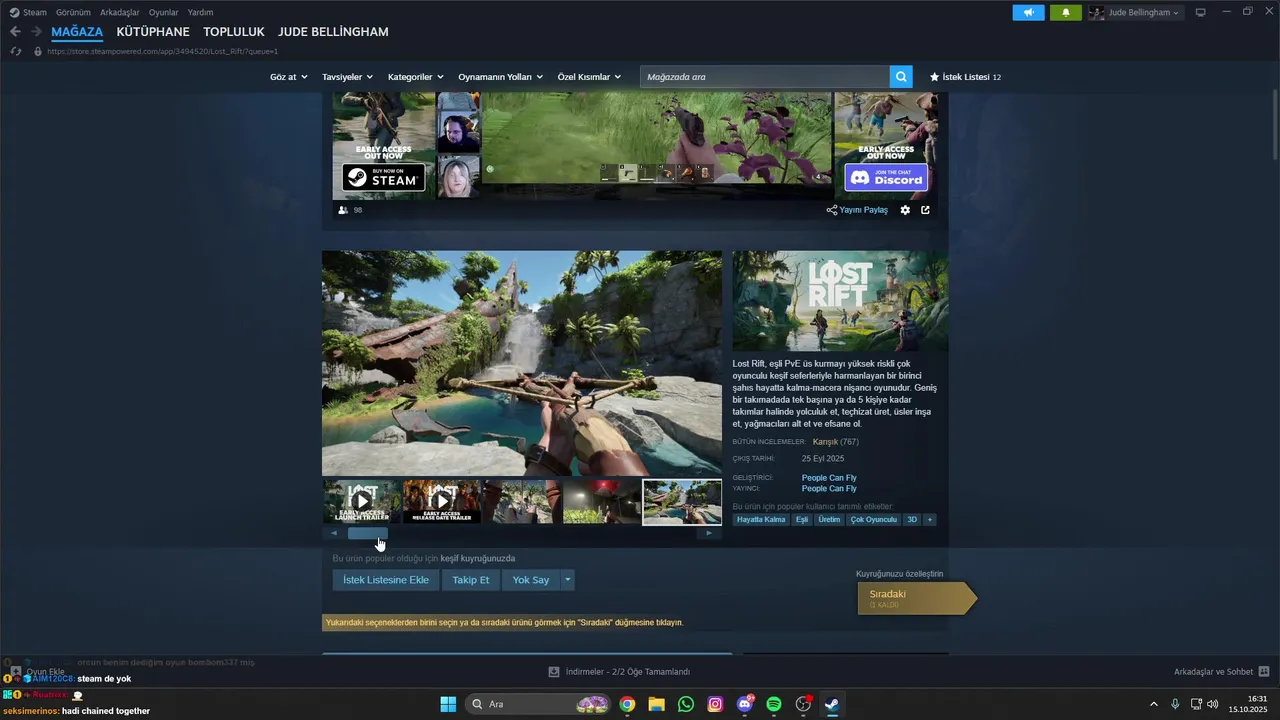1280x720 pixels.
Task: Open the arrow dropdown beside Yok Say
Action: (x=568, y=580)
